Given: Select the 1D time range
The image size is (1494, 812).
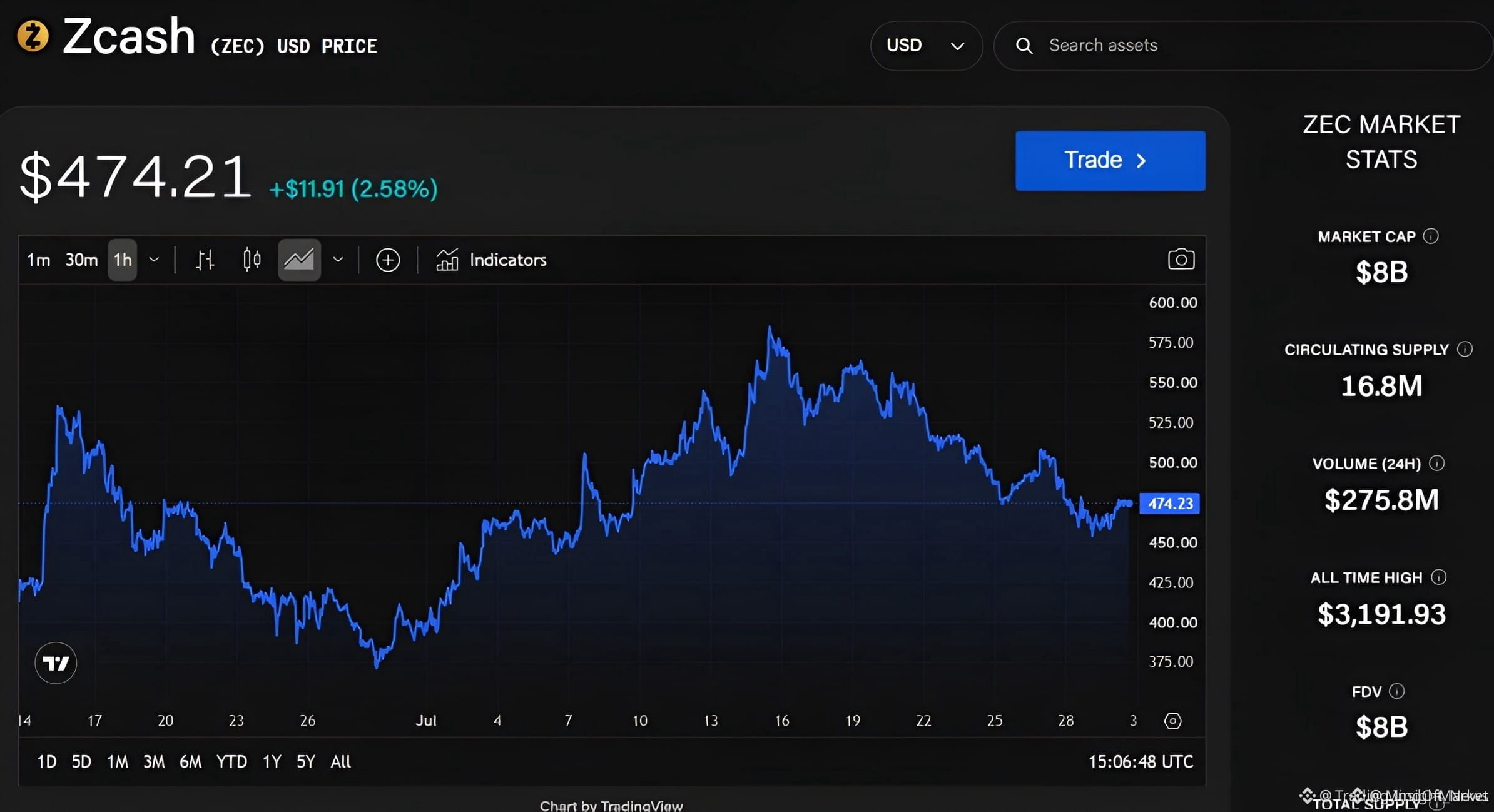Looking at the screenshot, I should tap(47, 761).
